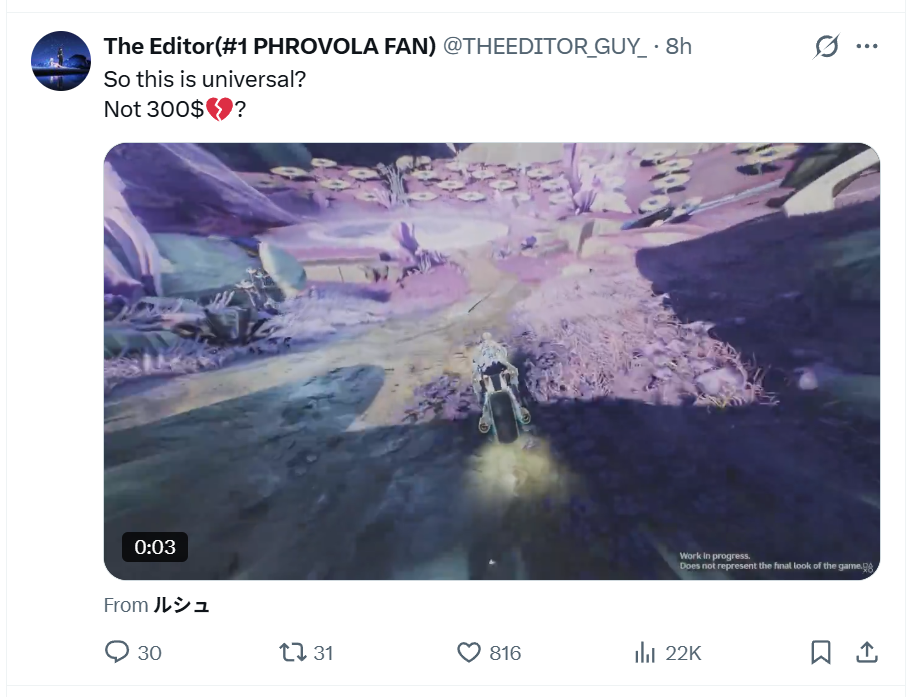Click the 816 likes count
This screenshot has width=908, height=697.
(x=505, y=653)
